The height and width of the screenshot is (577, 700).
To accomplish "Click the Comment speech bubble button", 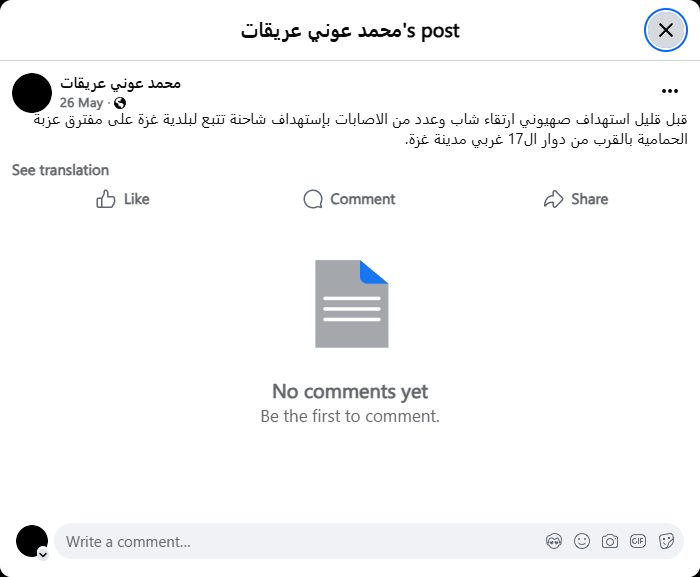I will tap(349, 199).
